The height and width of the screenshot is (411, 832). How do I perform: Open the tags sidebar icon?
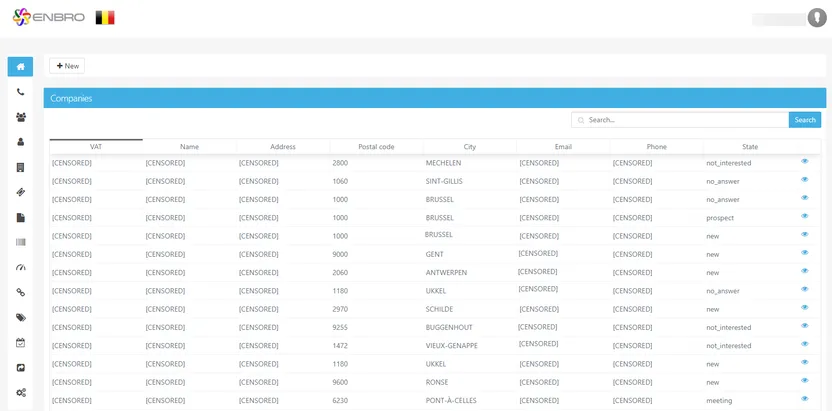pyautogui.click(x=21, y=318)
